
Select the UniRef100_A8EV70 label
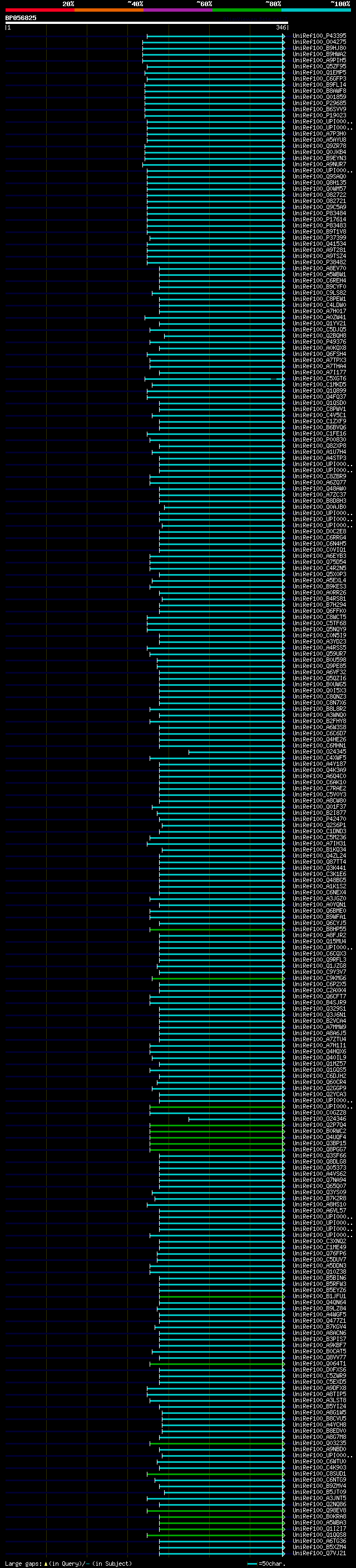point(319,269)
